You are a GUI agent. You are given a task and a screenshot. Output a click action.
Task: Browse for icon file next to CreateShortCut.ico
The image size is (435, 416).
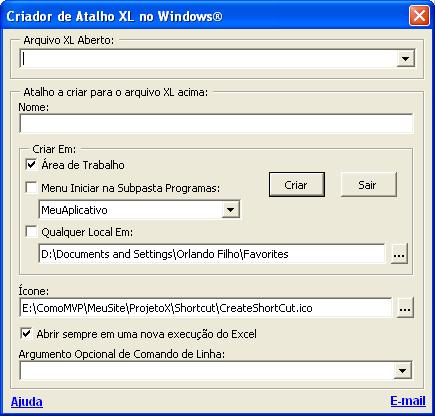point(405,308)
